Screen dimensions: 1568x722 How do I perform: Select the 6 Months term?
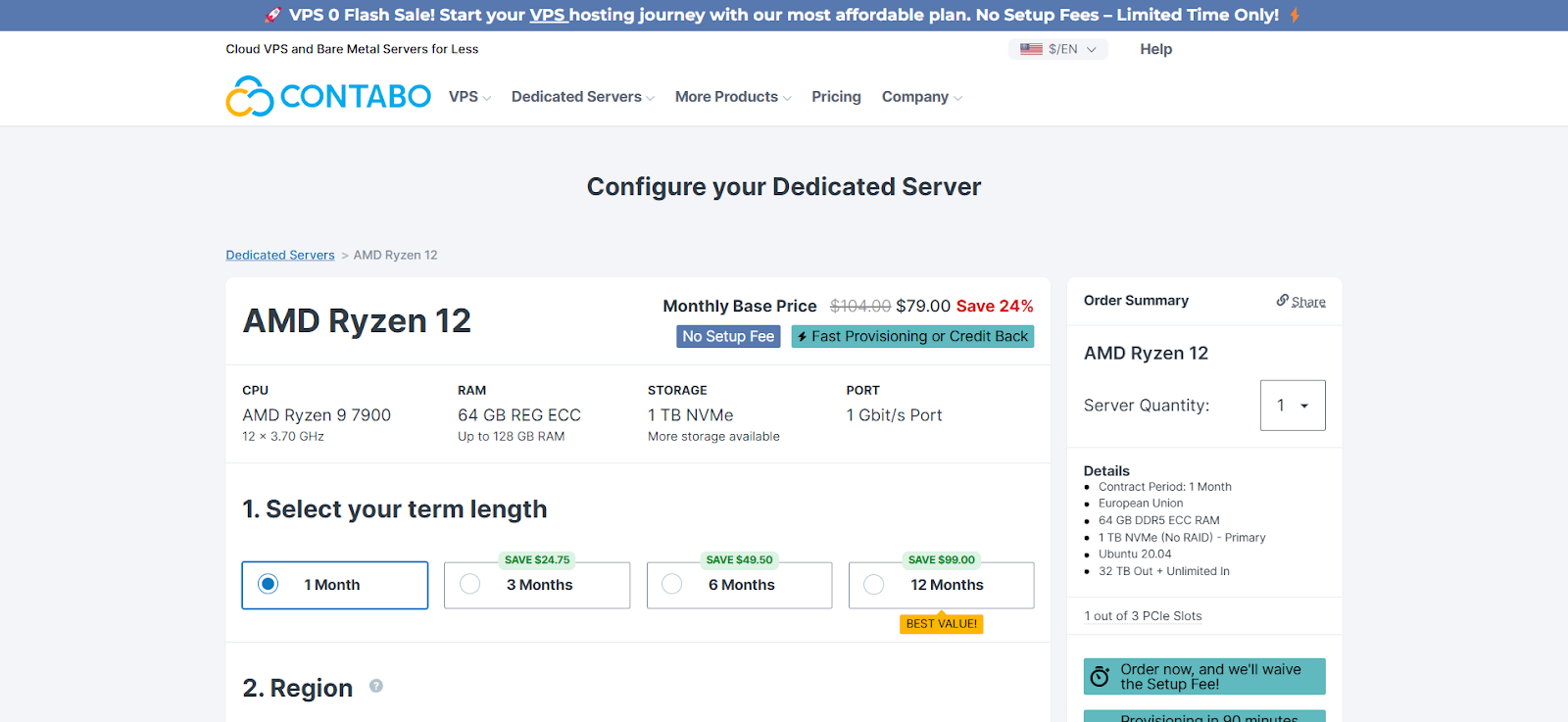coord(740,585)
